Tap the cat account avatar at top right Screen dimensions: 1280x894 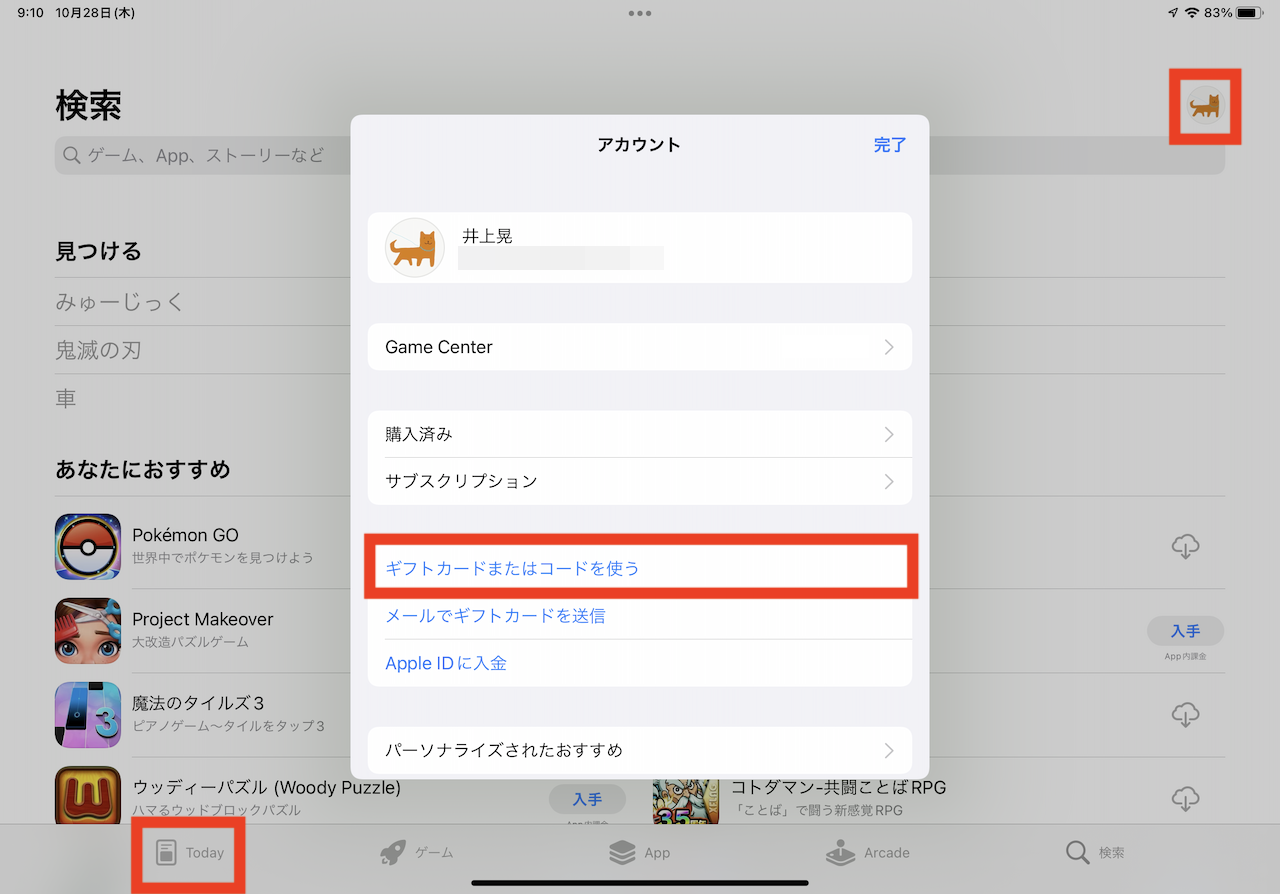tap(1205, 106)
